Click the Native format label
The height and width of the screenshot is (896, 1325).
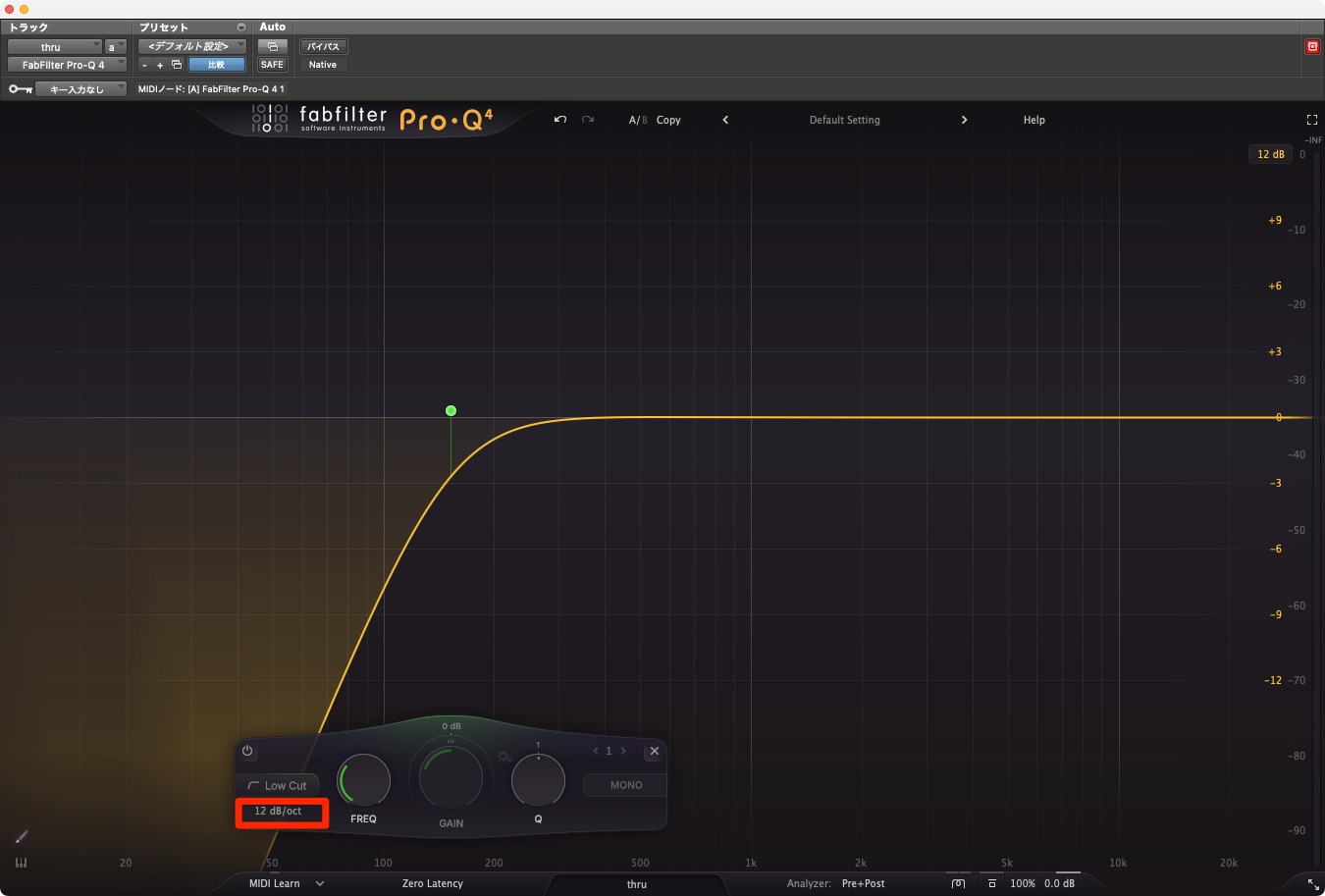pyautogui.click(x=323, y=65)
